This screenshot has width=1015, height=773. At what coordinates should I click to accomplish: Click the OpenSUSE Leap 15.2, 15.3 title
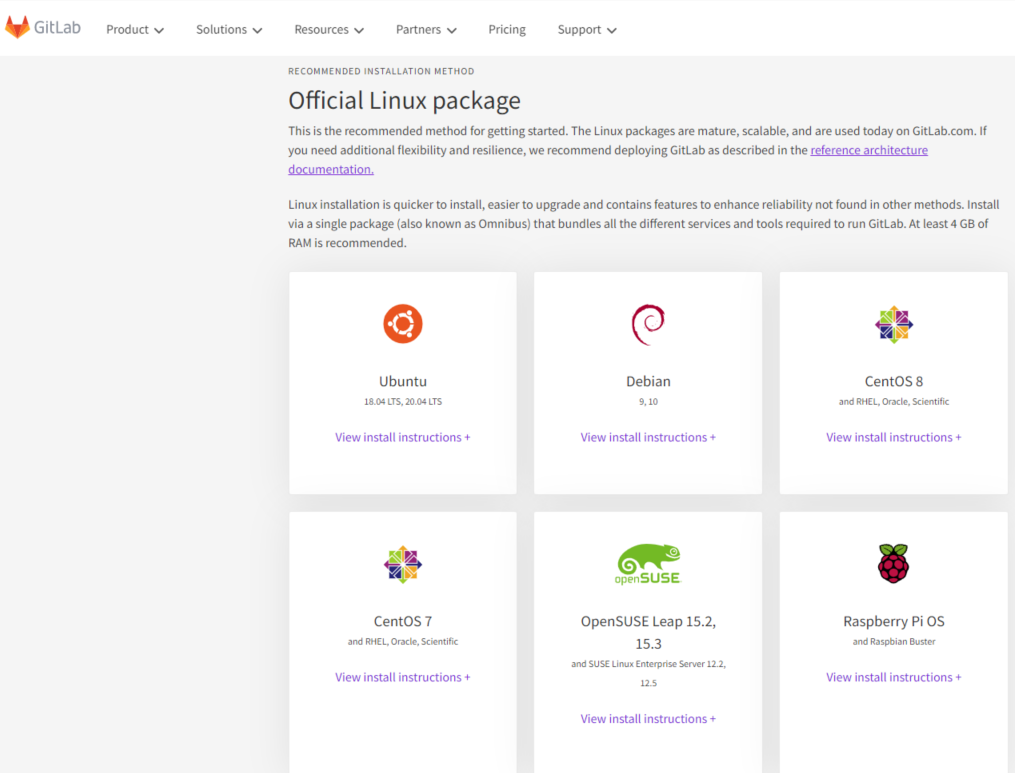(x=648, y=633)
